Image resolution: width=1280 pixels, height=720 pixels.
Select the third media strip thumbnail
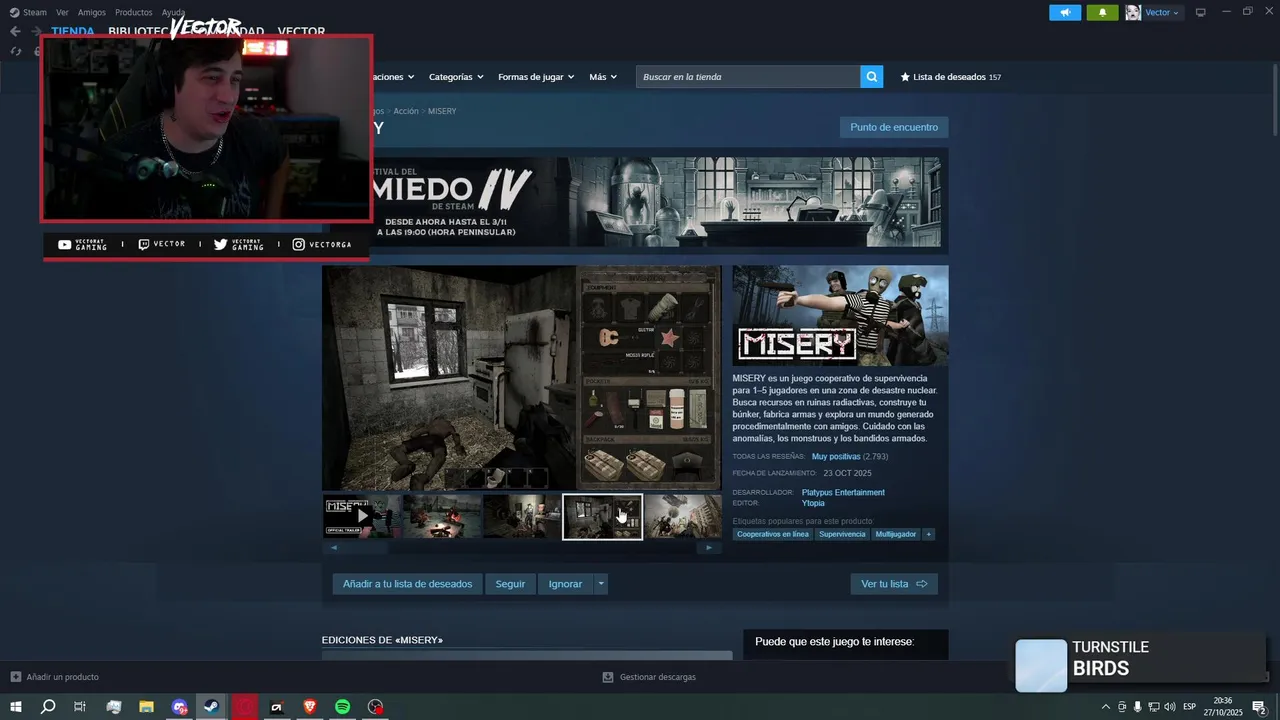coord(522,516)
